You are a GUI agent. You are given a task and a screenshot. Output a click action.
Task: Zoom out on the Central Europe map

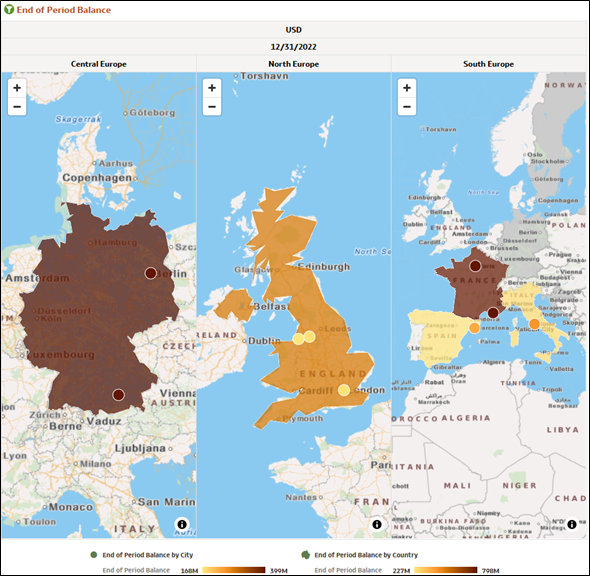coord(17,106)
